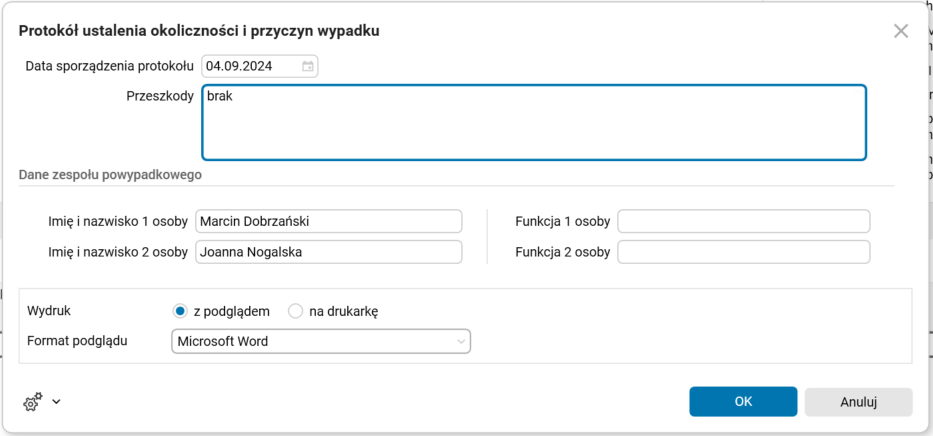Close the Protokół dialog with X
933x436 pixels.
click(901, 32)
